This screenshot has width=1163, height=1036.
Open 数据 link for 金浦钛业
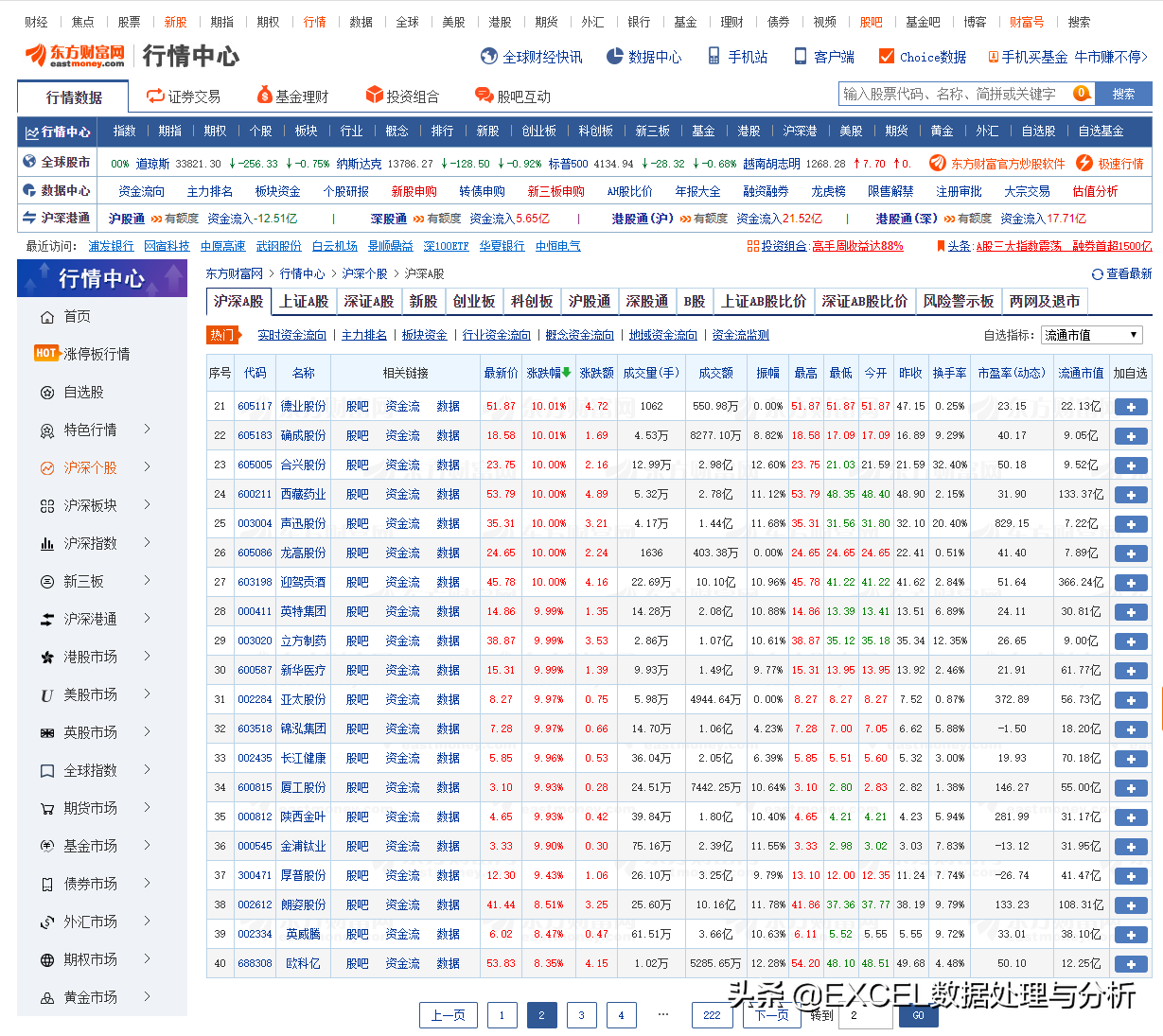[x=448, y=847]
